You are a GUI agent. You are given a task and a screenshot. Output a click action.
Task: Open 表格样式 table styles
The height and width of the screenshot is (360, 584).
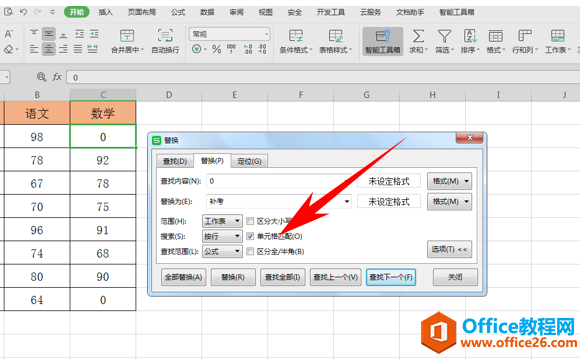[335, 41]
